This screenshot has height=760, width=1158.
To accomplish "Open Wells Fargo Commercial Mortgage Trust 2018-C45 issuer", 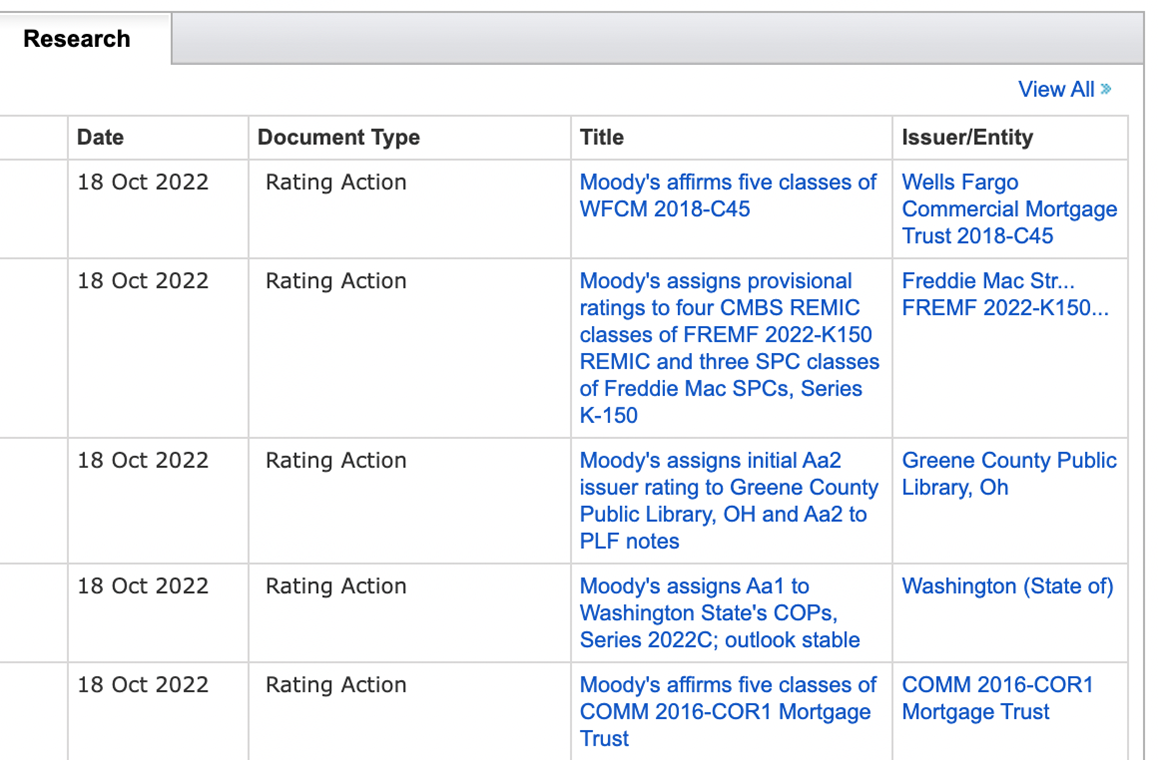I will pyautogui.click(x=1009, y=209).
